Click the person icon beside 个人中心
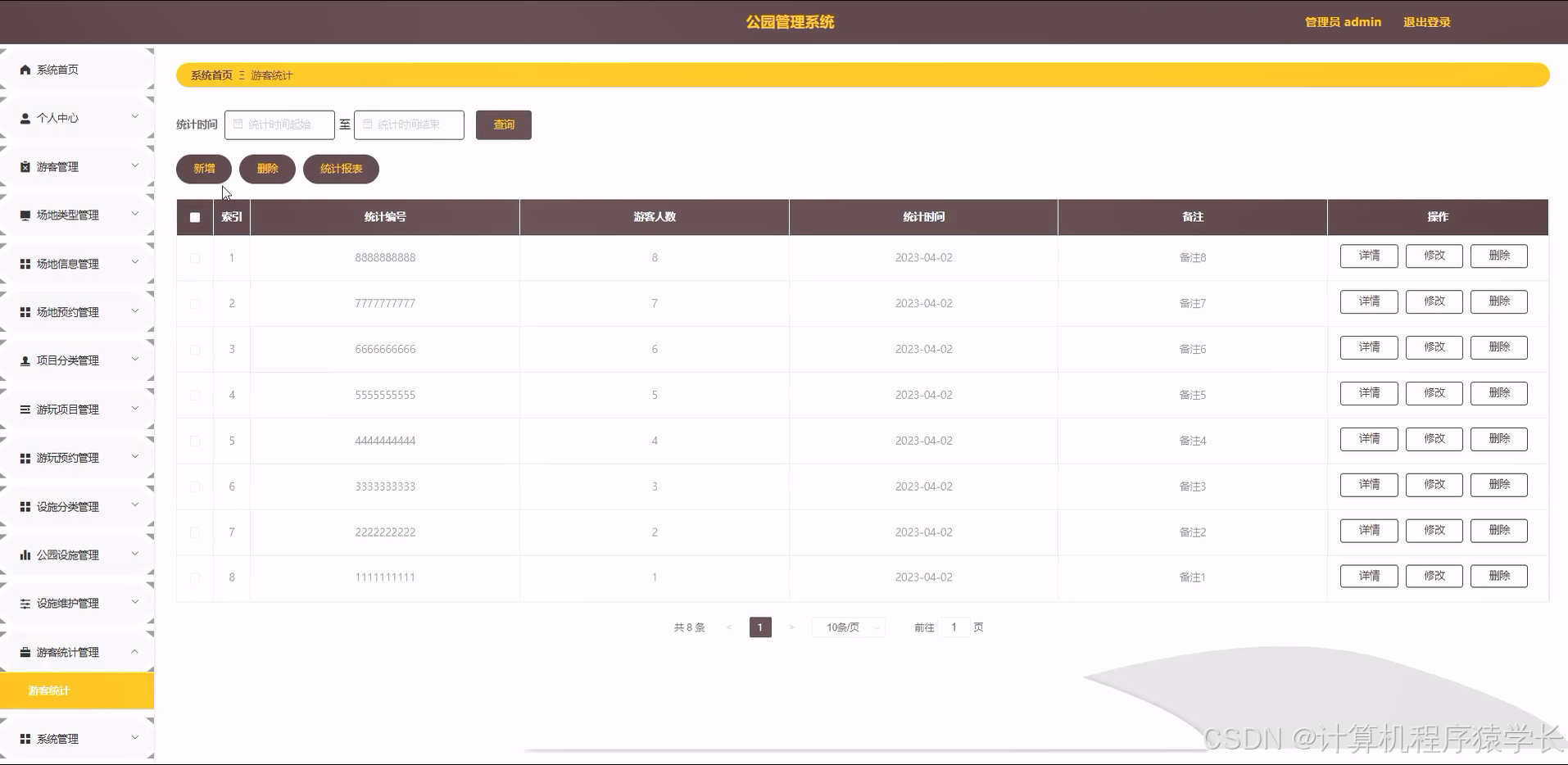Screen dimensions: 1568x765 [25, 118]
